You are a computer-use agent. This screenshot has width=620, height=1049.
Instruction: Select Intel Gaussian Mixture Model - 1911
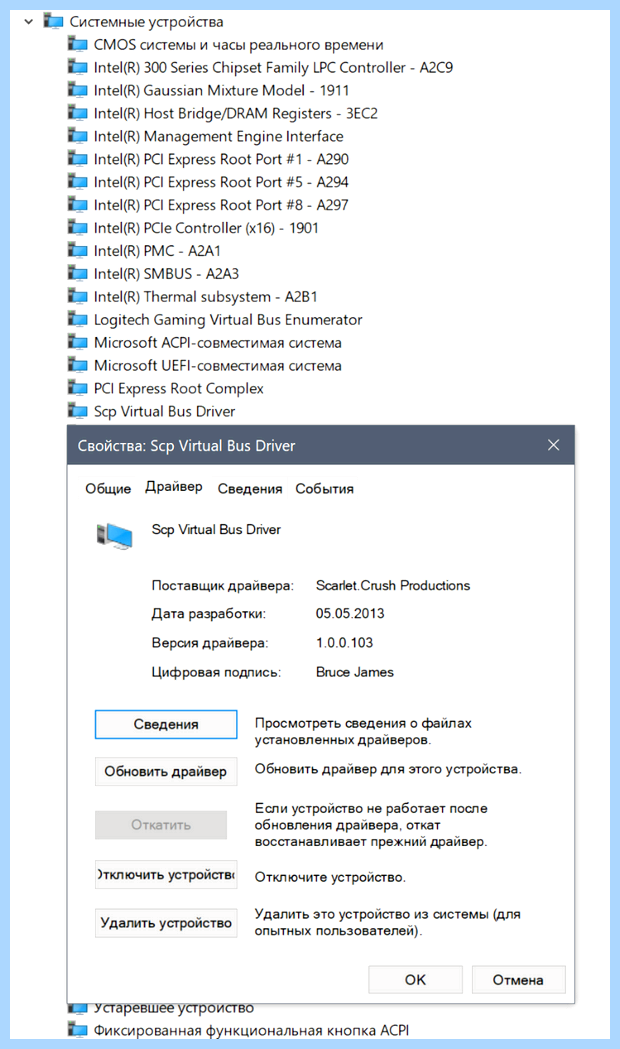coord(221,90)
